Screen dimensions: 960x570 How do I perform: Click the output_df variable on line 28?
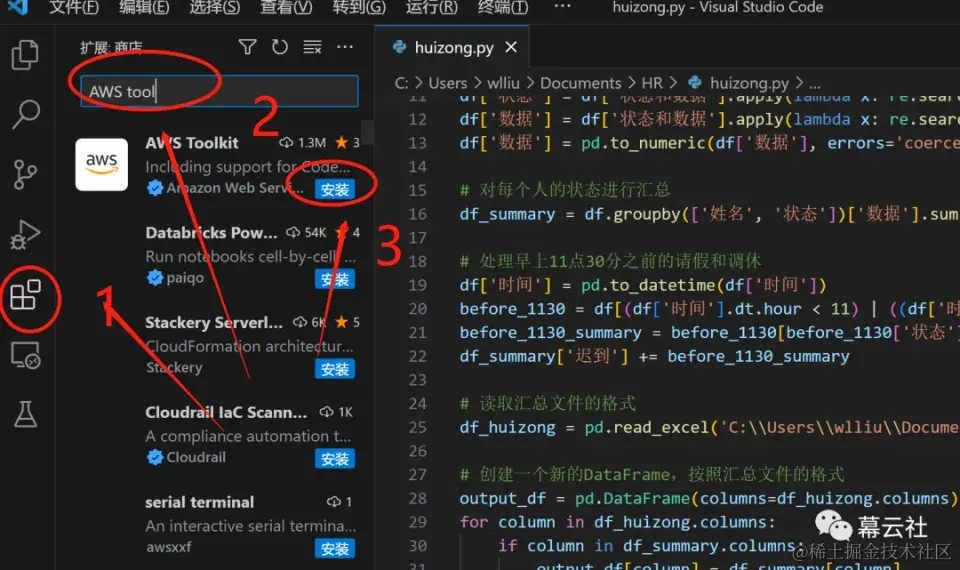(503, 498)
